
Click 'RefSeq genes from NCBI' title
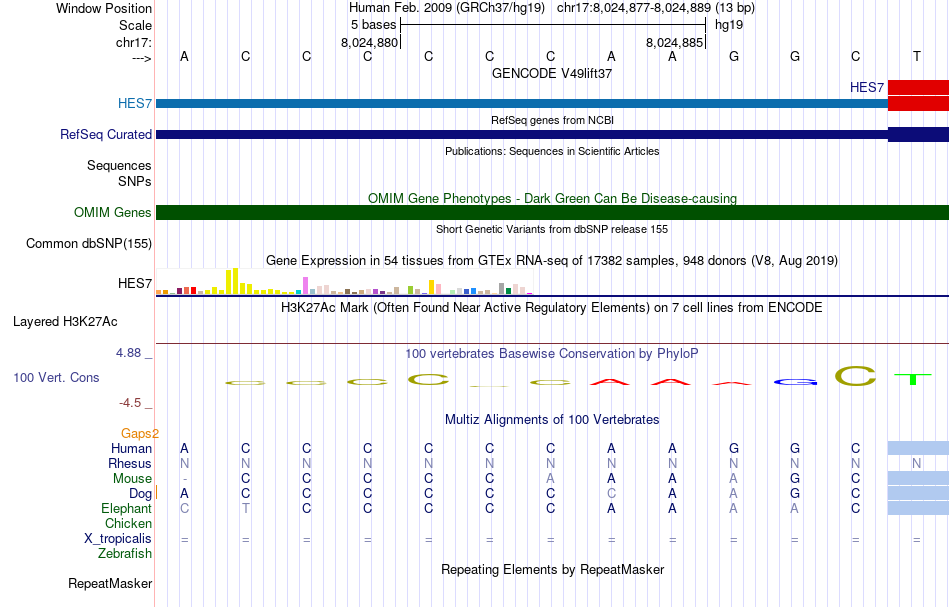click(552, 121)
